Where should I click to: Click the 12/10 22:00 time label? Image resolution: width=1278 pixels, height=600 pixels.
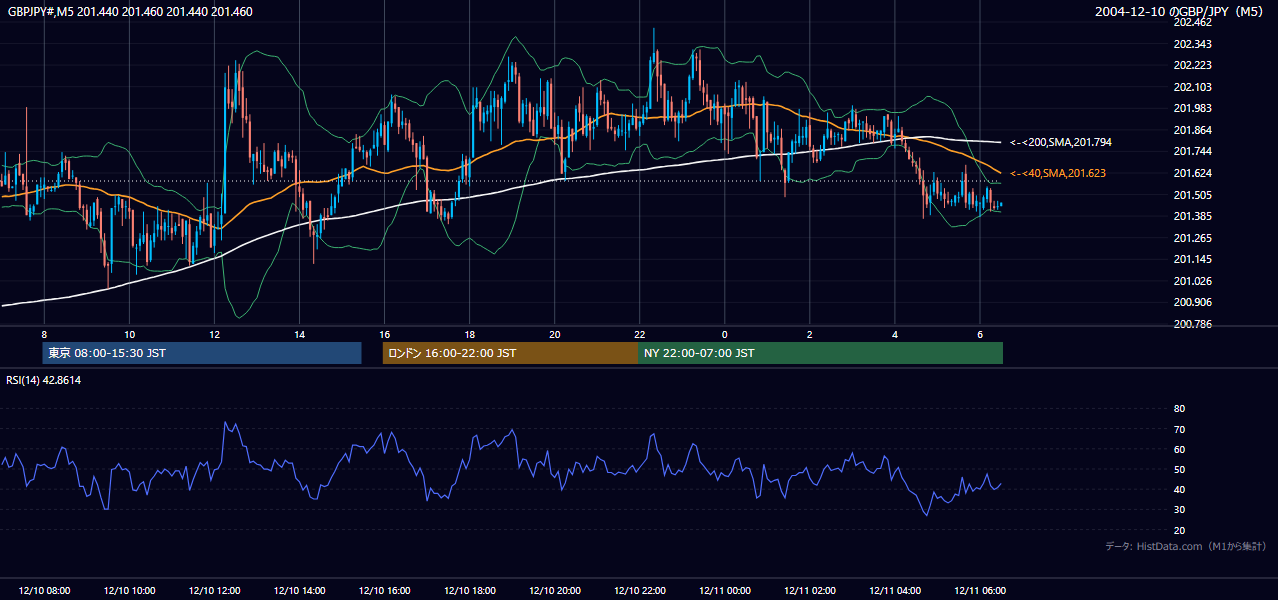639,590
